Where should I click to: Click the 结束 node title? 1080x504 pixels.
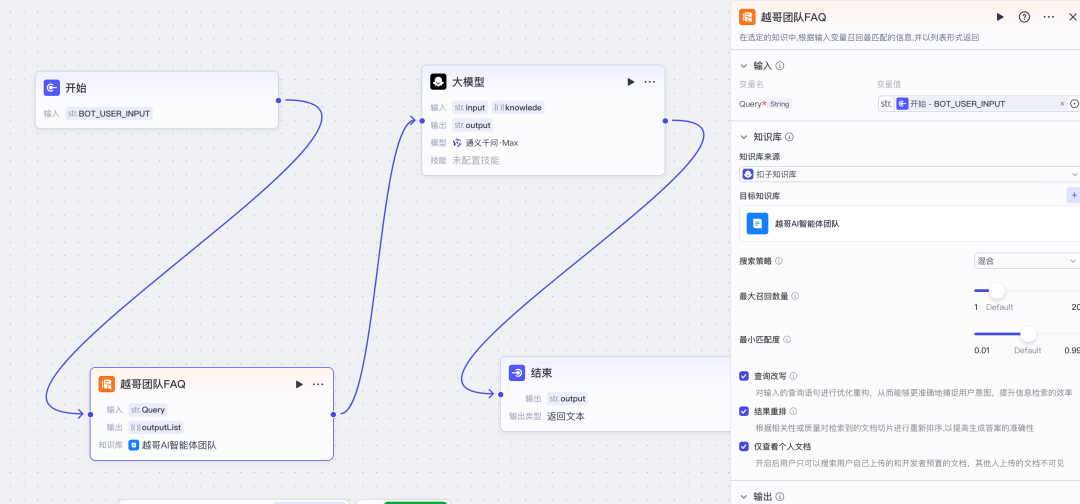541,372
